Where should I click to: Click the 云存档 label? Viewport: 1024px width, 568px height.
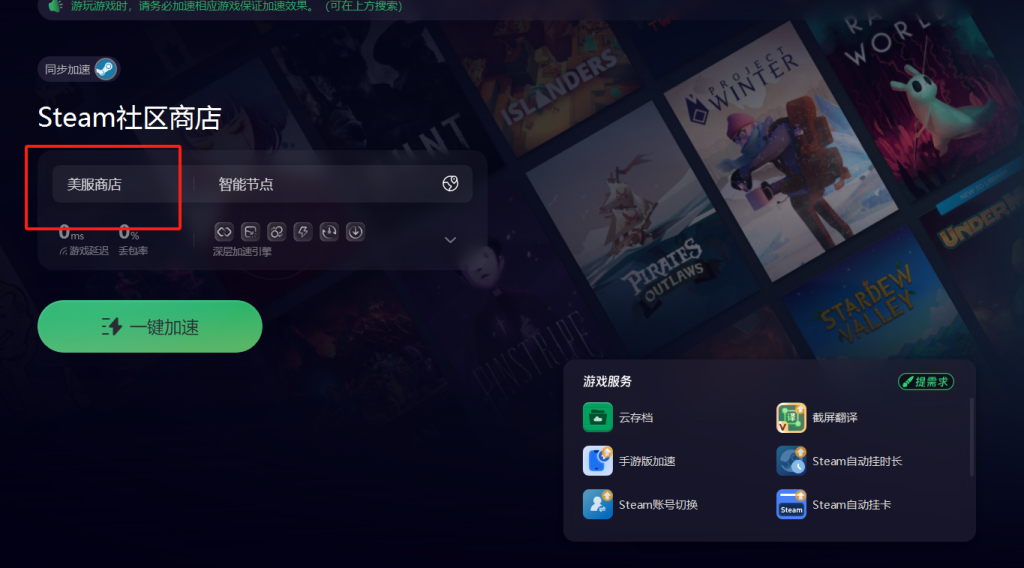pyautogui.click(x=635, y=418)
